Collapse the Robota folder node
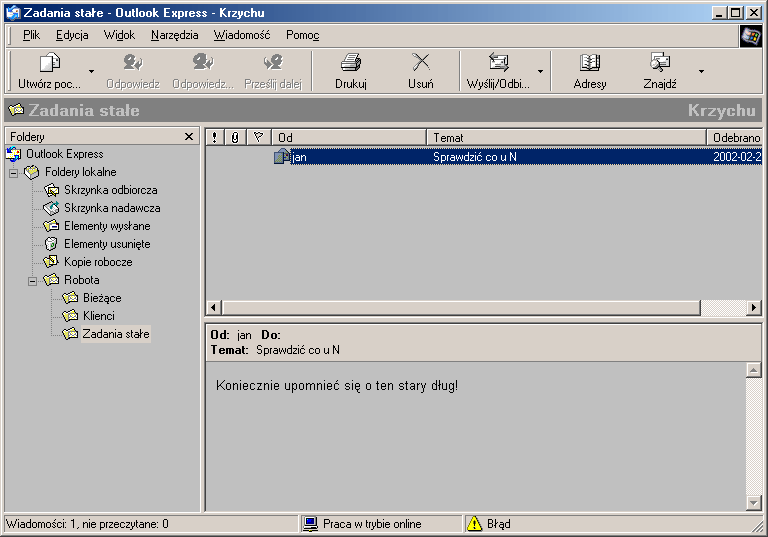The image size is (768, 537). pyautogui.click(x=32, y=280)
